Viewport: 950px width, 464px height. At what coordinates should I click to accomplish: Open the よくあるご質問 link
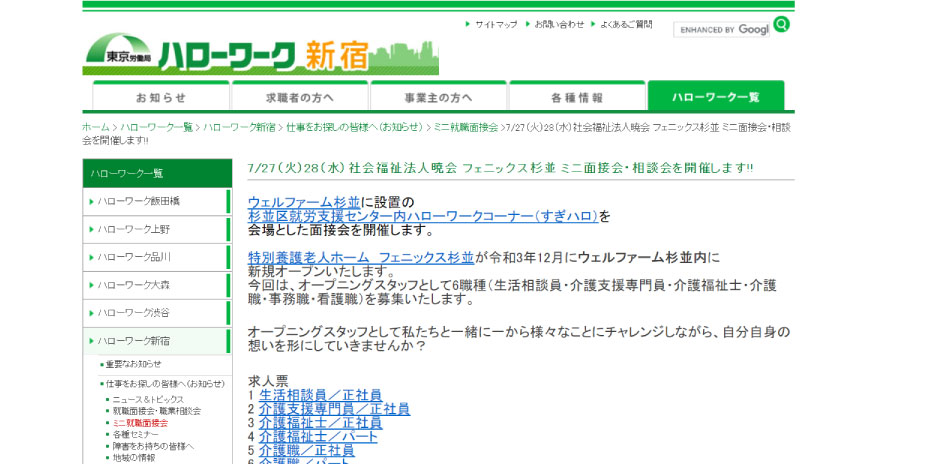[x=626, y=24]
